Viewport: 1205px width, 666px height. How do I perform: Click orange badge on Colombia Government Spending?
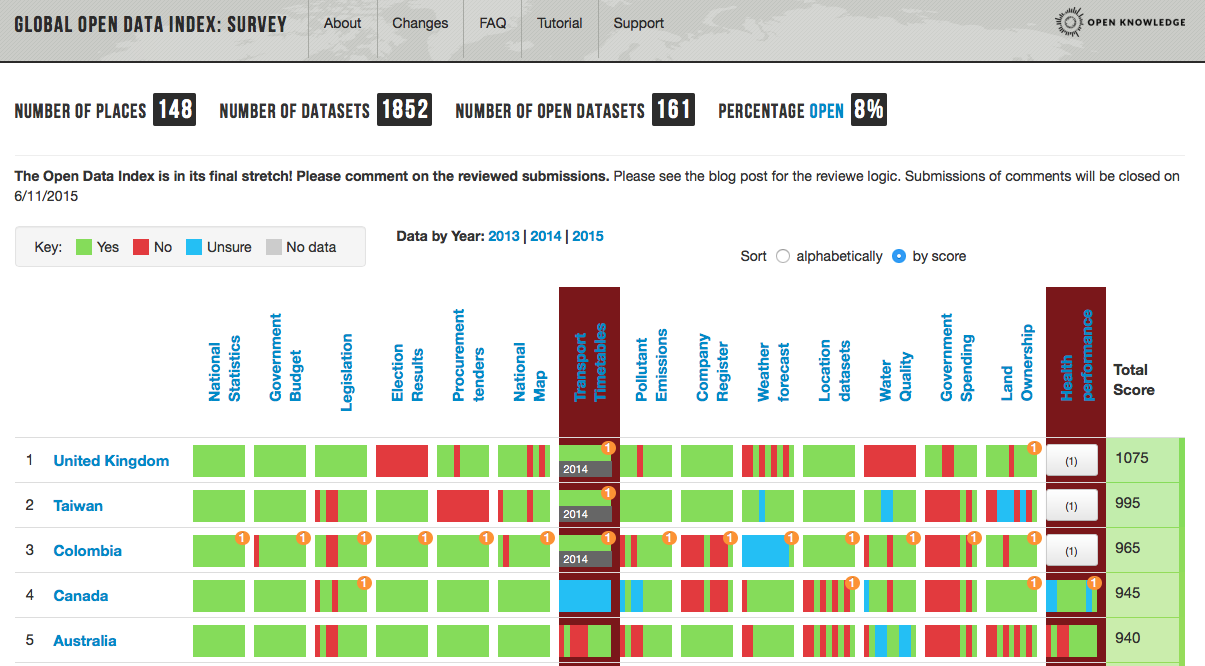coord(974,538)
